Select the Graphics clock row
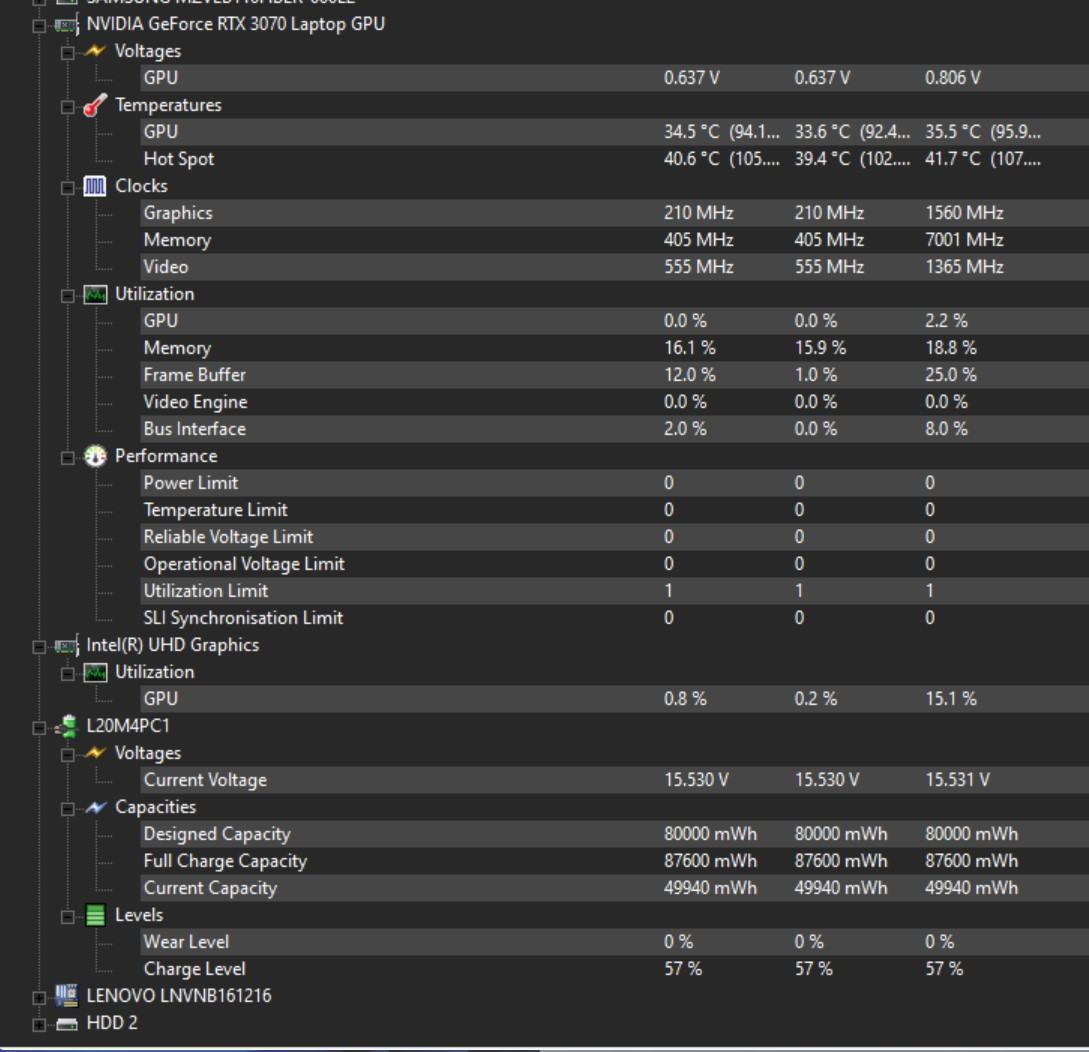The image size is (1089, 1052). coord(615,213)
